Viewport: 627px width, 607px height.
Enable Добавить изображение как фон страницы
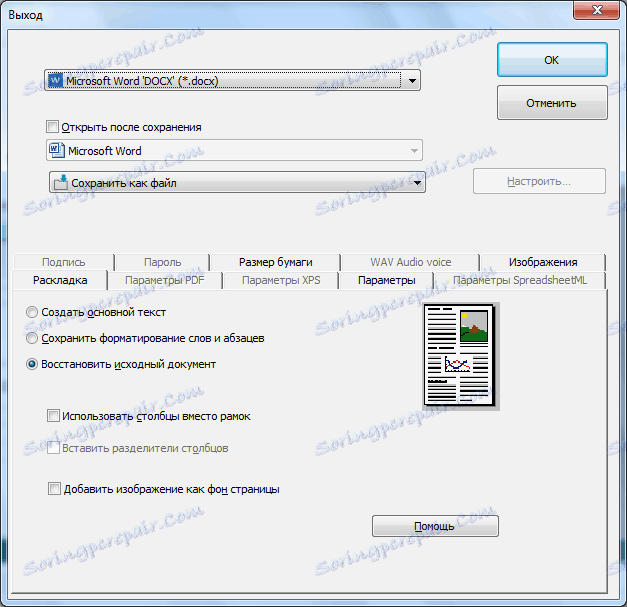(x=54, y=488)
